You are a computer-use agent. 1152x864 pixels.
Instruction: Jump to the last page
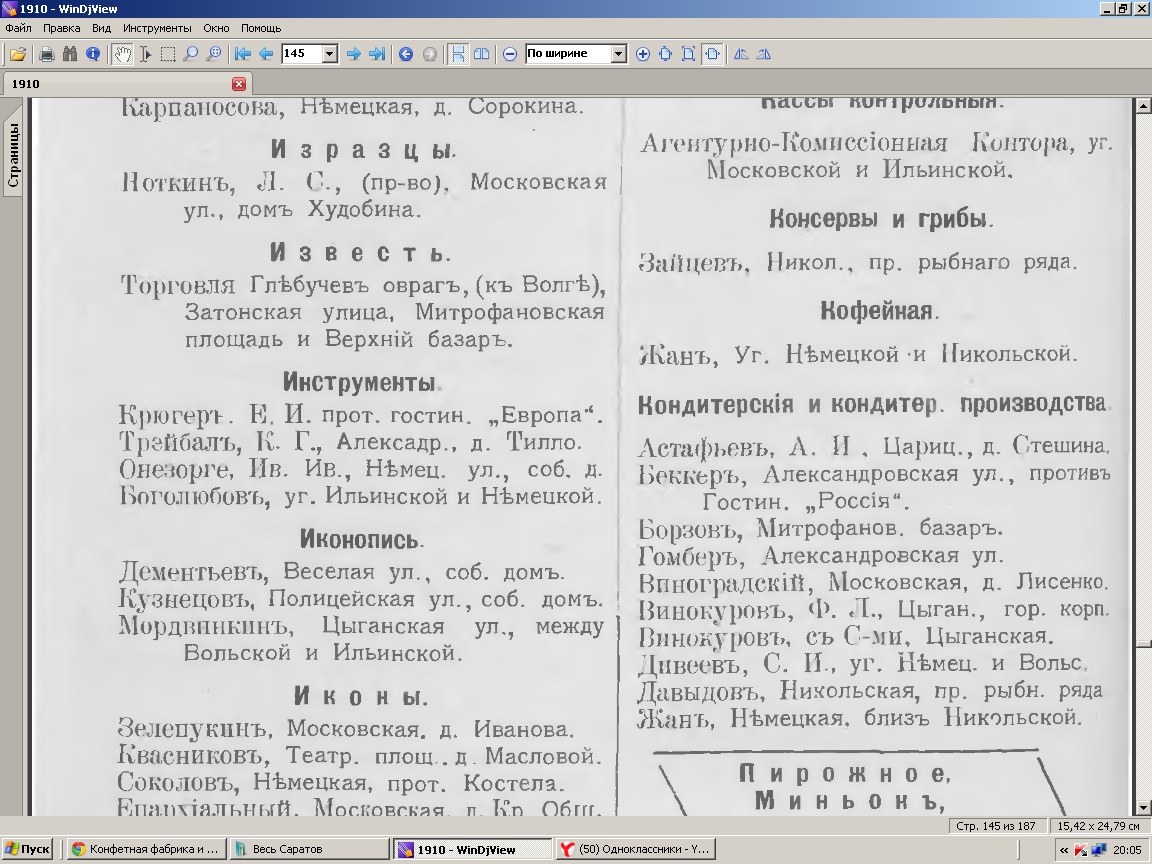[377, 54]
